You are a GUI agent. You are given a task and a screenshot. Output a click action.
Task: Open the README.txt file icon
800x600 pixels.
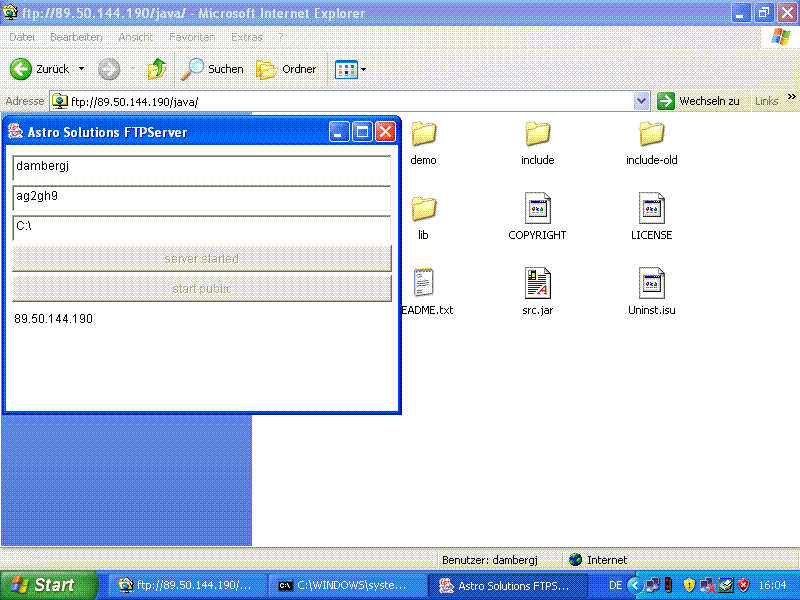tap(424, 283)
